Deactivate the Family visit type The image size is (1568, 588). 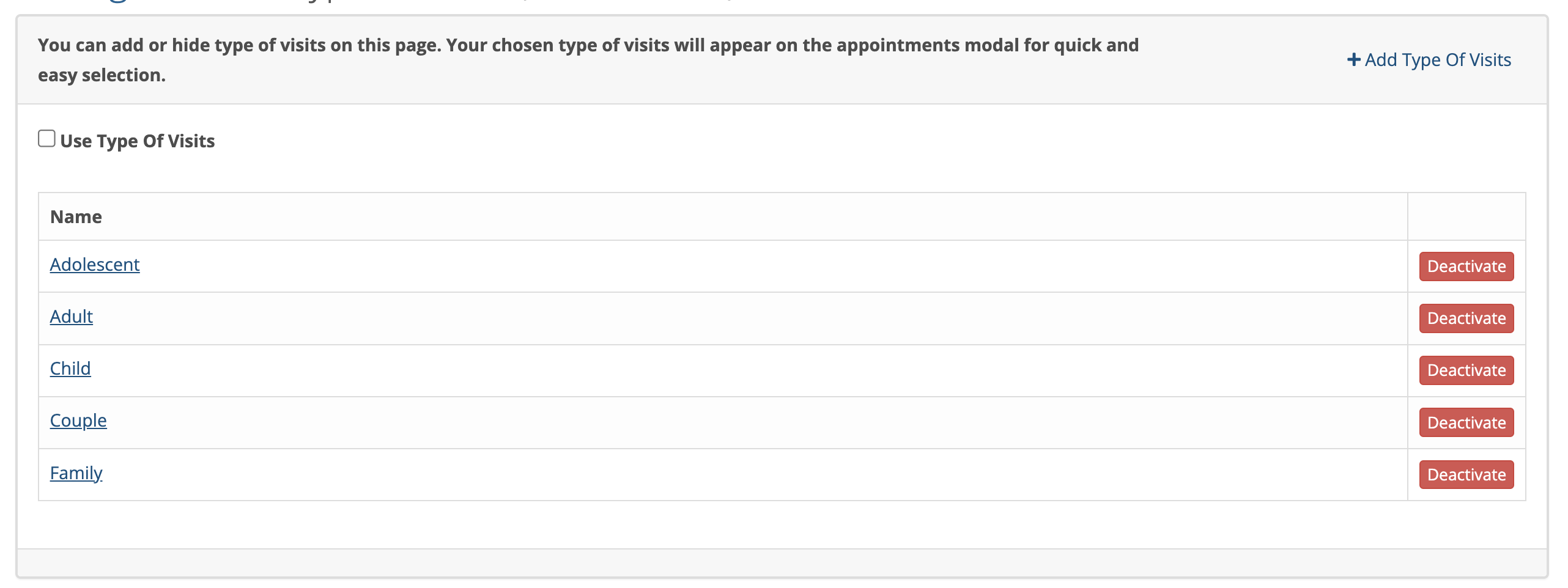pyautogui.click(x=1466, y=475)
